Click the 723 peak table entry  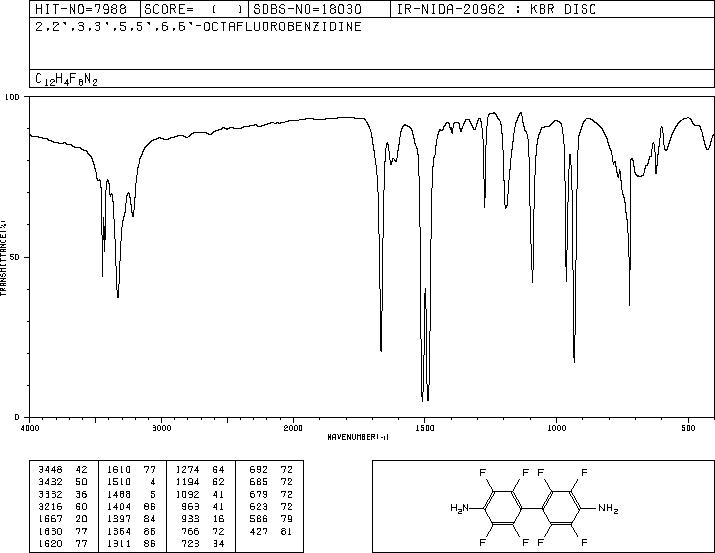(190, 544)
